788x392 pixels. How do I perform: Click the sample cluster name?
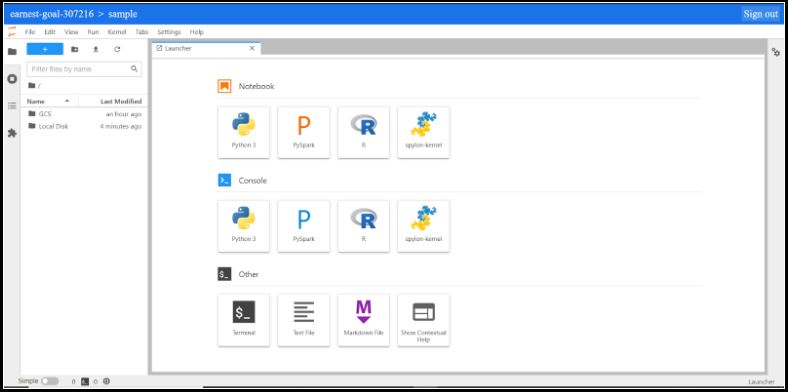pos(123,14)
